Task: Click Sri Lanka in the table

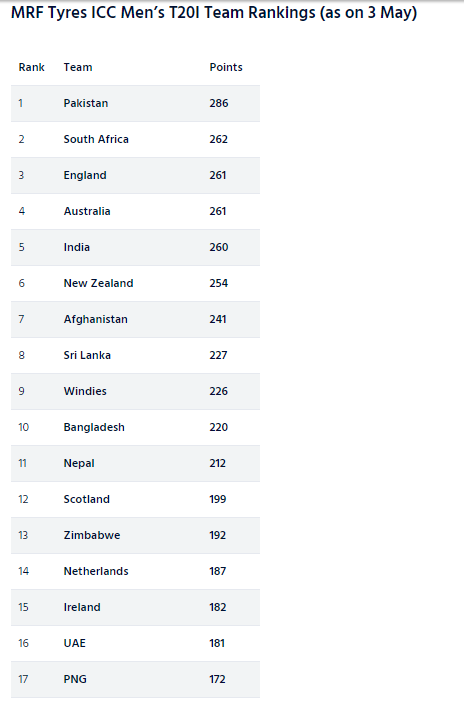Action: pyautogui.click(x=87, y=355)
